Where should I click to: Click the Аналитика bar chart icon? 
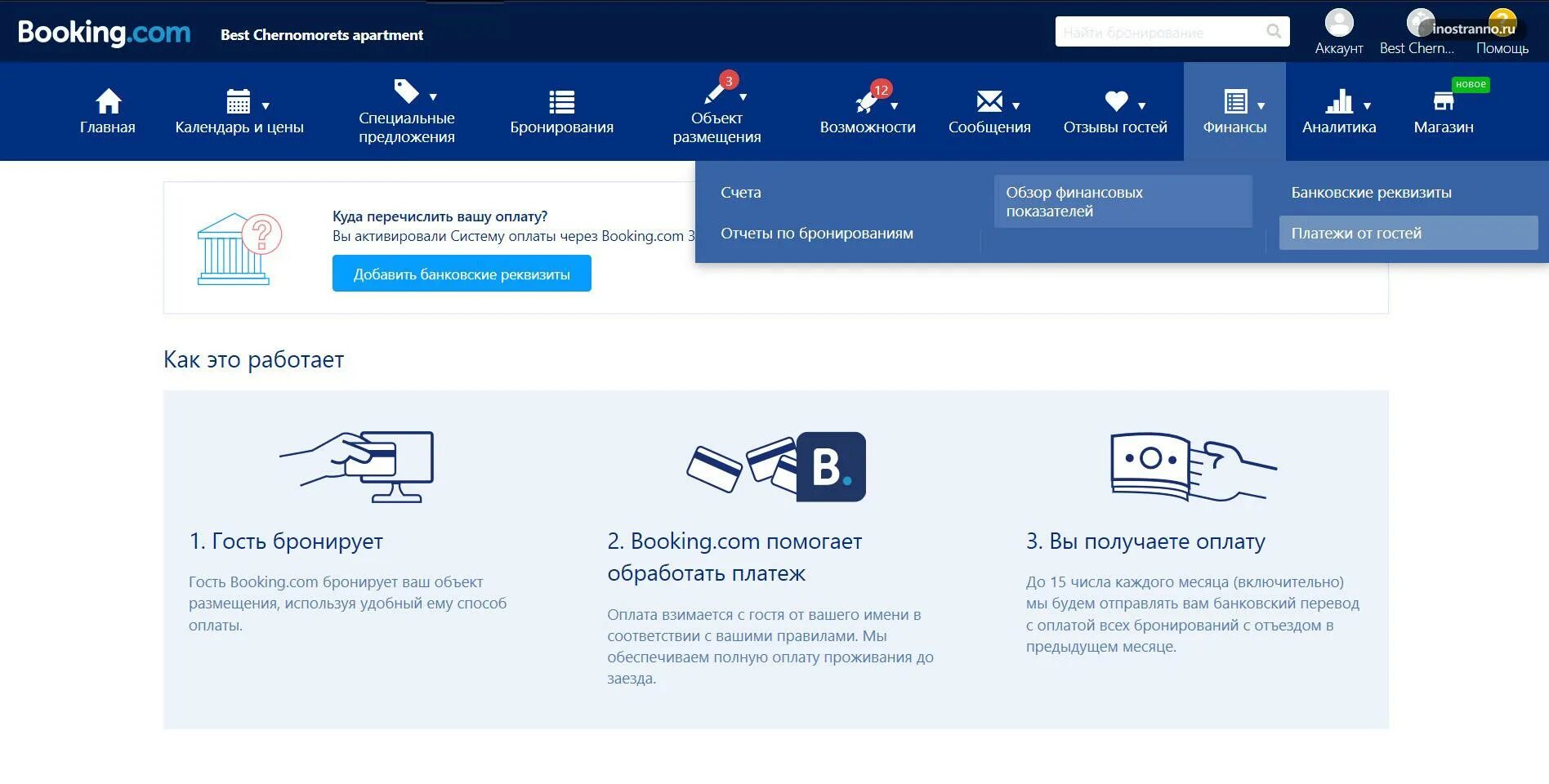coord(1339,101)
